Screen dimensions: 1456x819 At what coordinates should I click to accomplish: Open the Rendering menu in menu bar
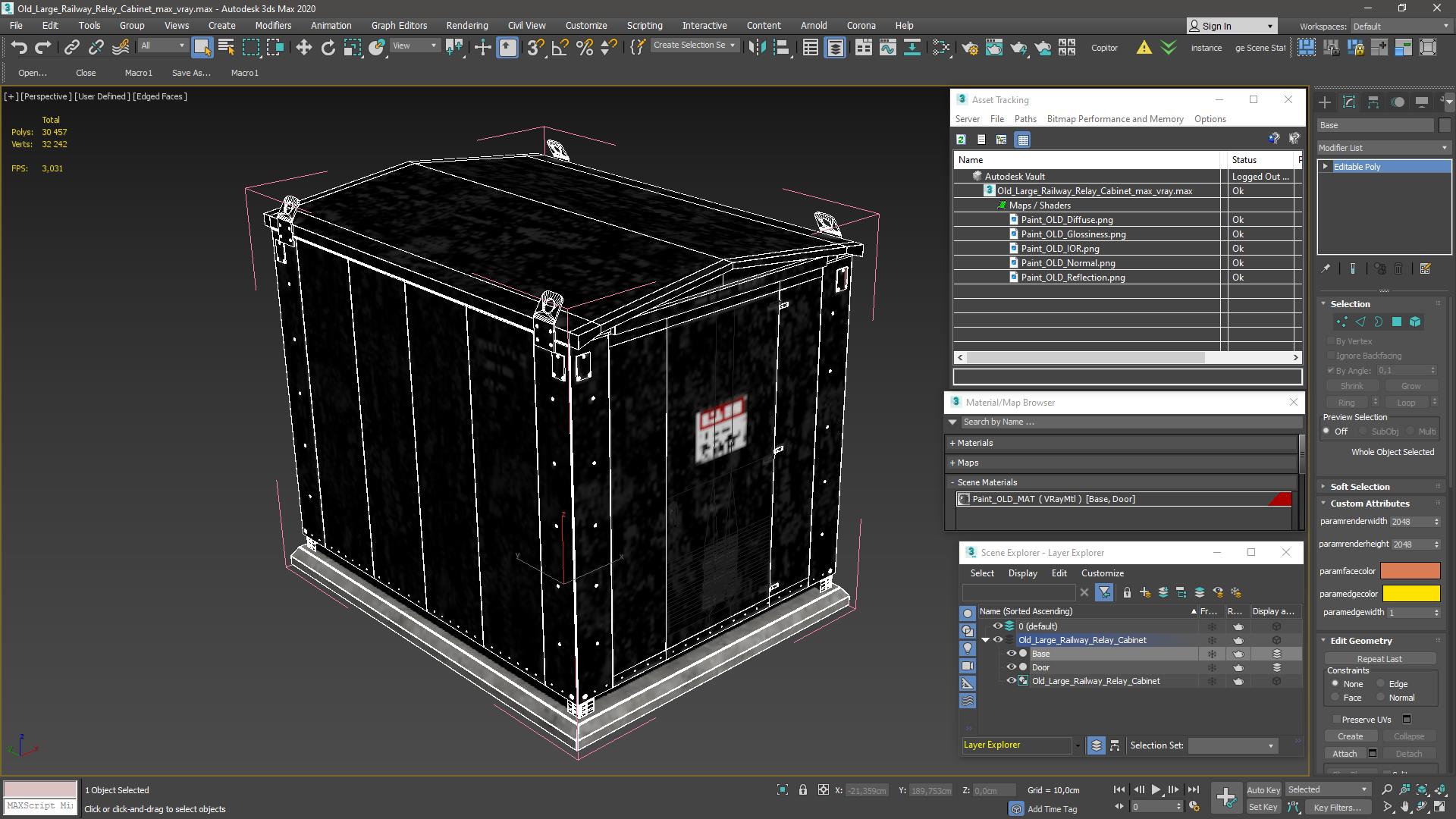tap(467, 25)
